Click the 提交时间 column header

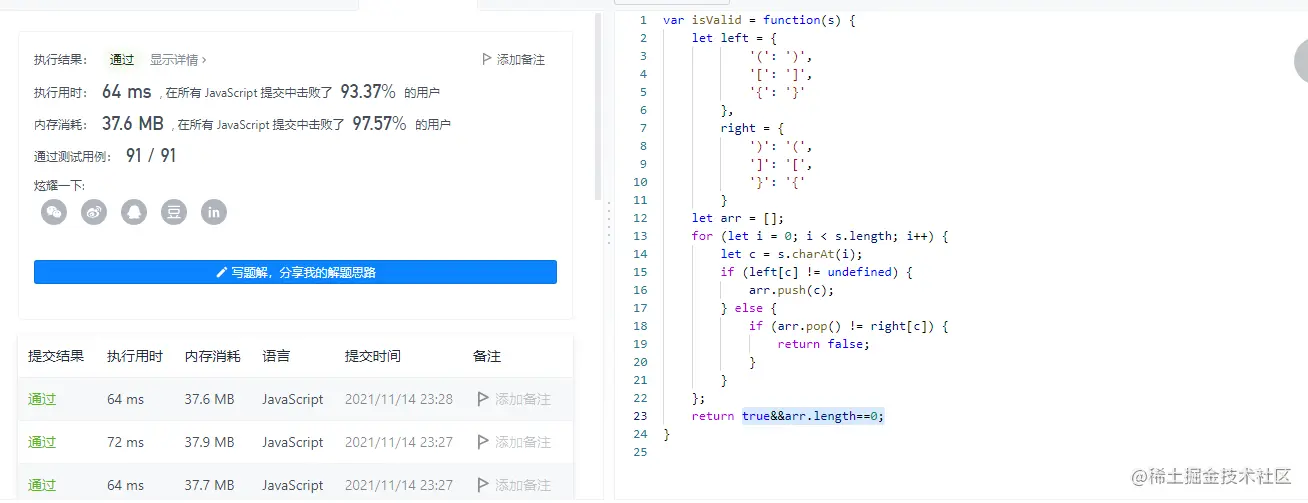click(x=373, y=356)
